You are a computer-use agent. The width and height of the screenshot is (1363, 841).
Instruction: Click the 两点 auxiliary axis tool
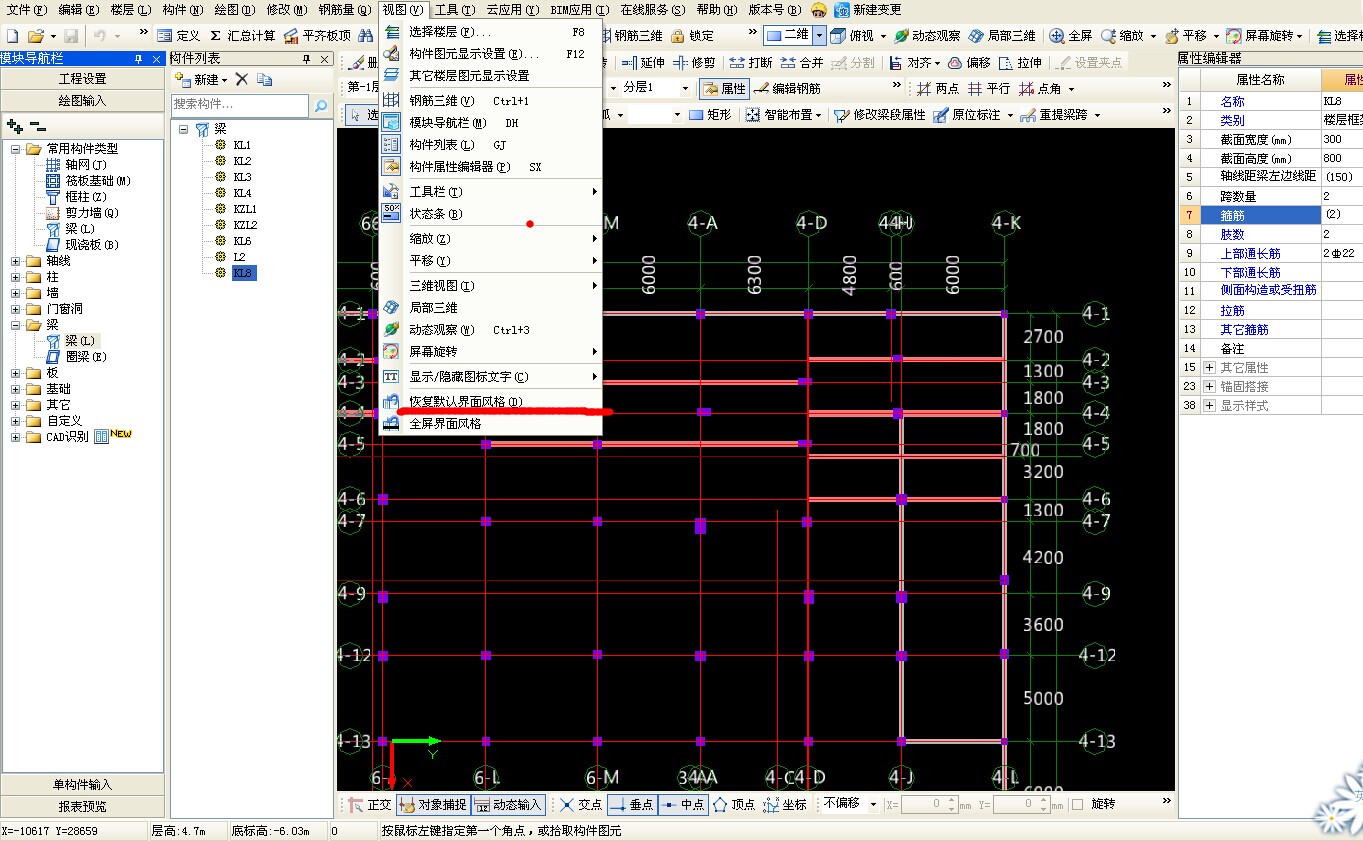[937, 88]
